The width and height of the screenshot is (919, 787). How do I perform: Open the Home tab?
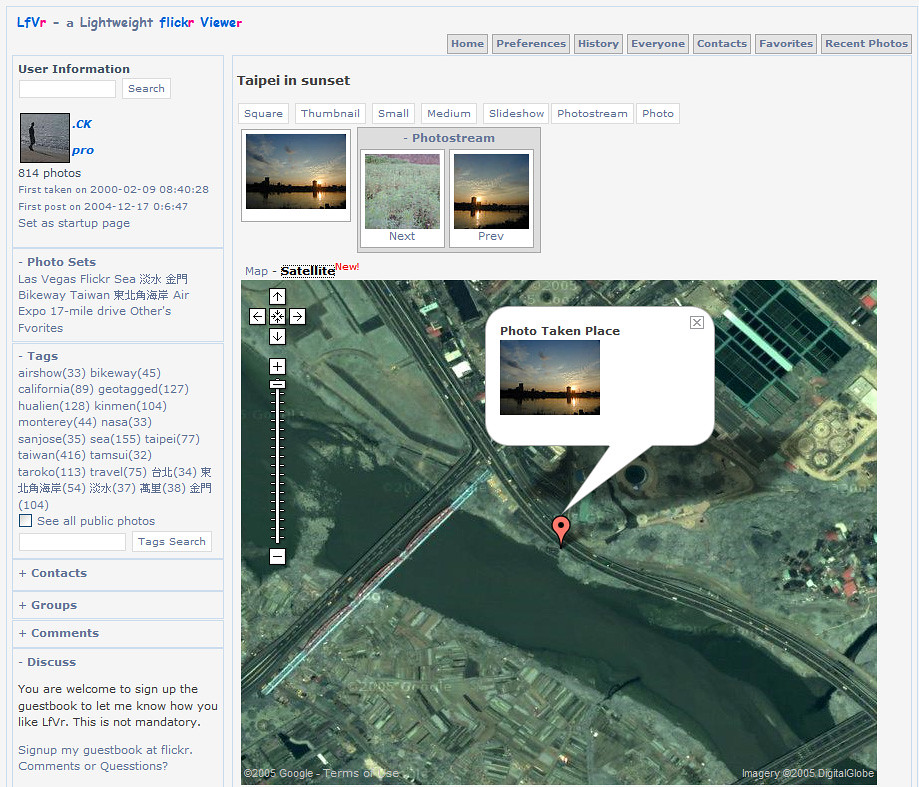467,43
